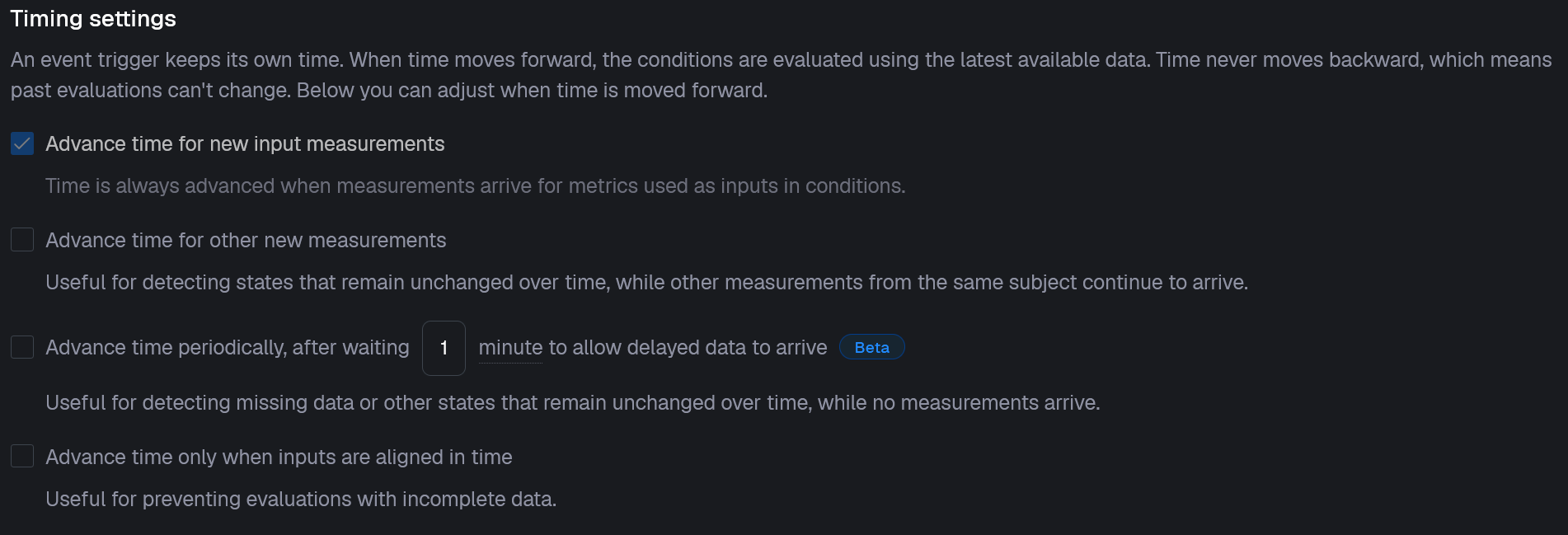The width and height of the screenshot is (1568, 535).
Task: Click description about states that remain unchanged
Action: 646,282
